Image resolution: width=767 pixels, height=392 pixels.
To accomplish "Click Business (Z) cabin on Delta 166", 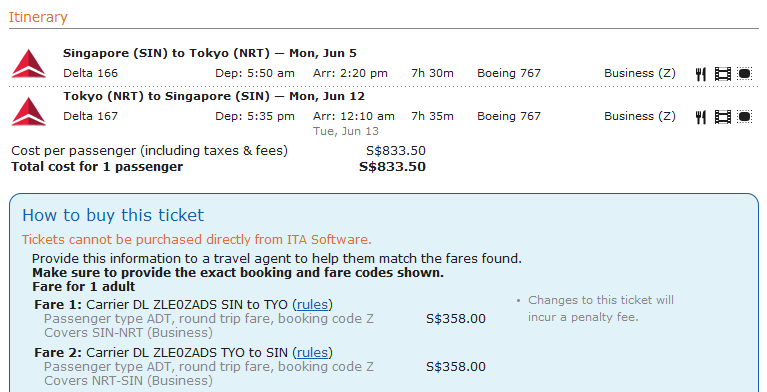I will click(640, 73).
